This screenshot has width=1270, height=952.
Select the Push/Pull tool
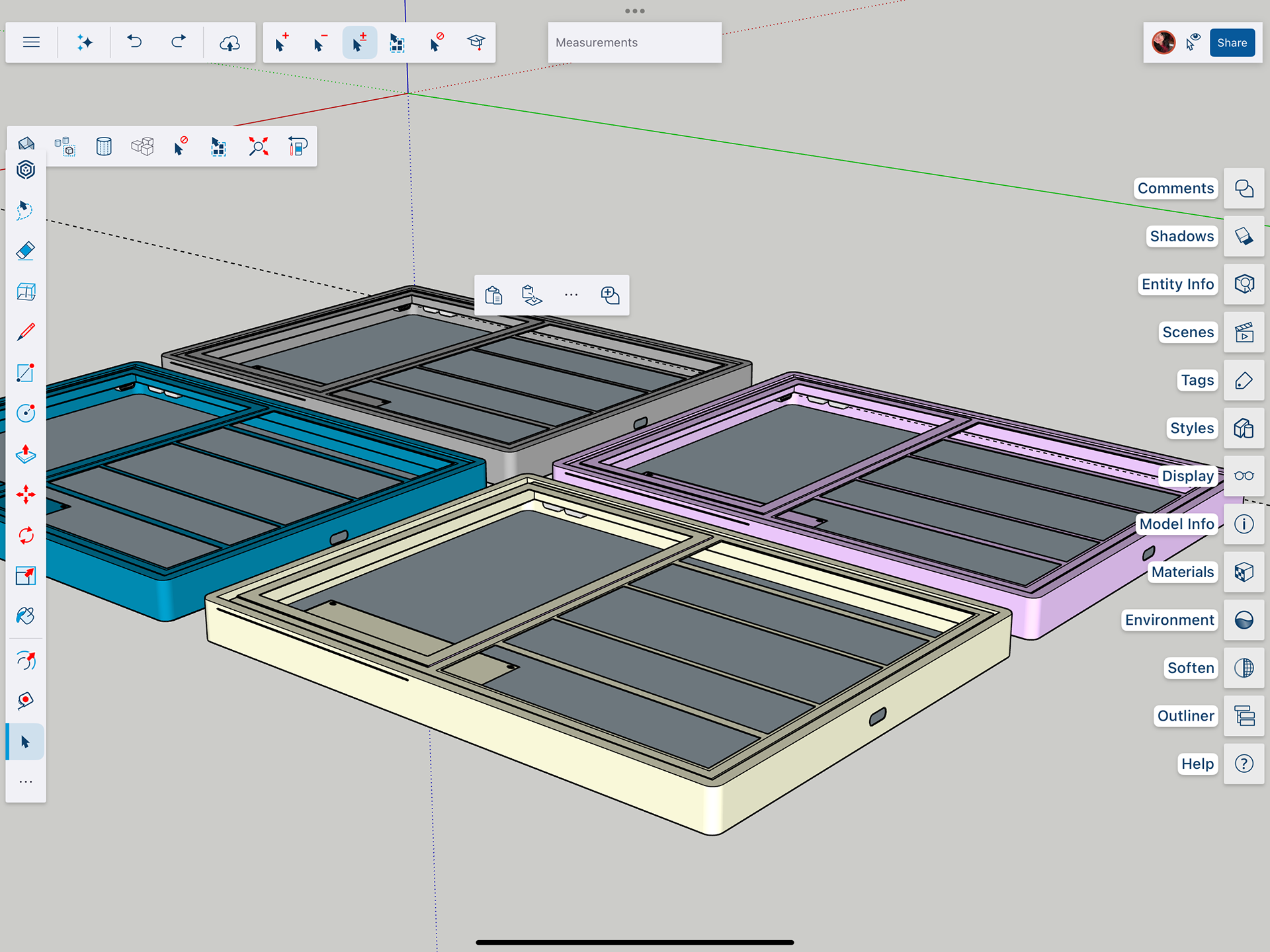pos(26,454)
